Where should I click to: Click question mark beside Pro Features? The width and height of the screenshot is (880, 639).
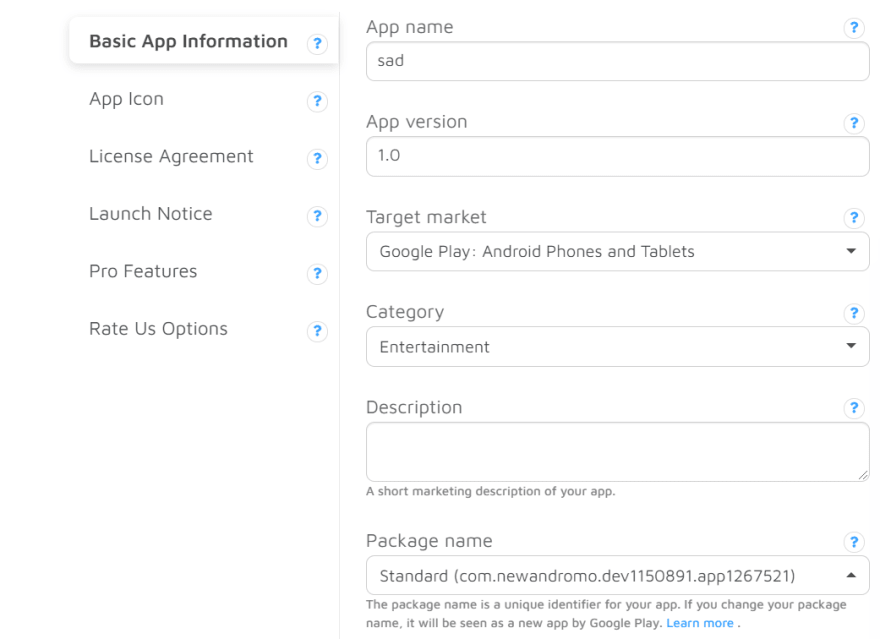(x=317, y=274)
